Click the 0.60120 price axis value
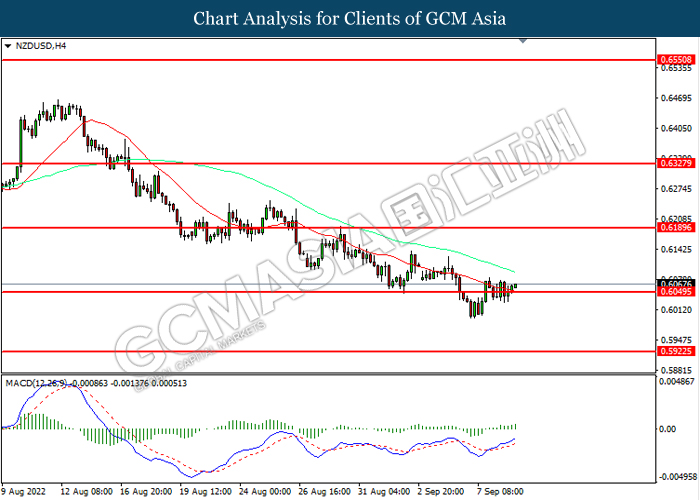This screenshot has width=700, height=500. (x=676, y=310)
